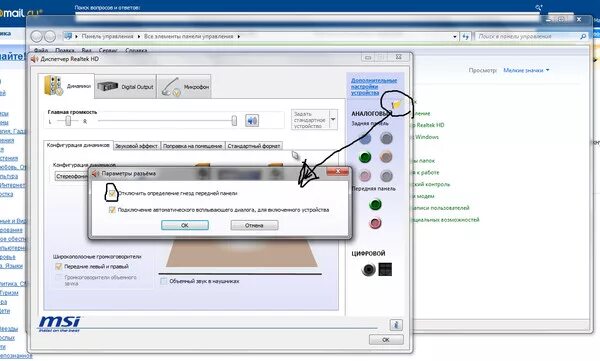
Task: Open the Звуковой эффект tab
Action: (x=136, y=146)
